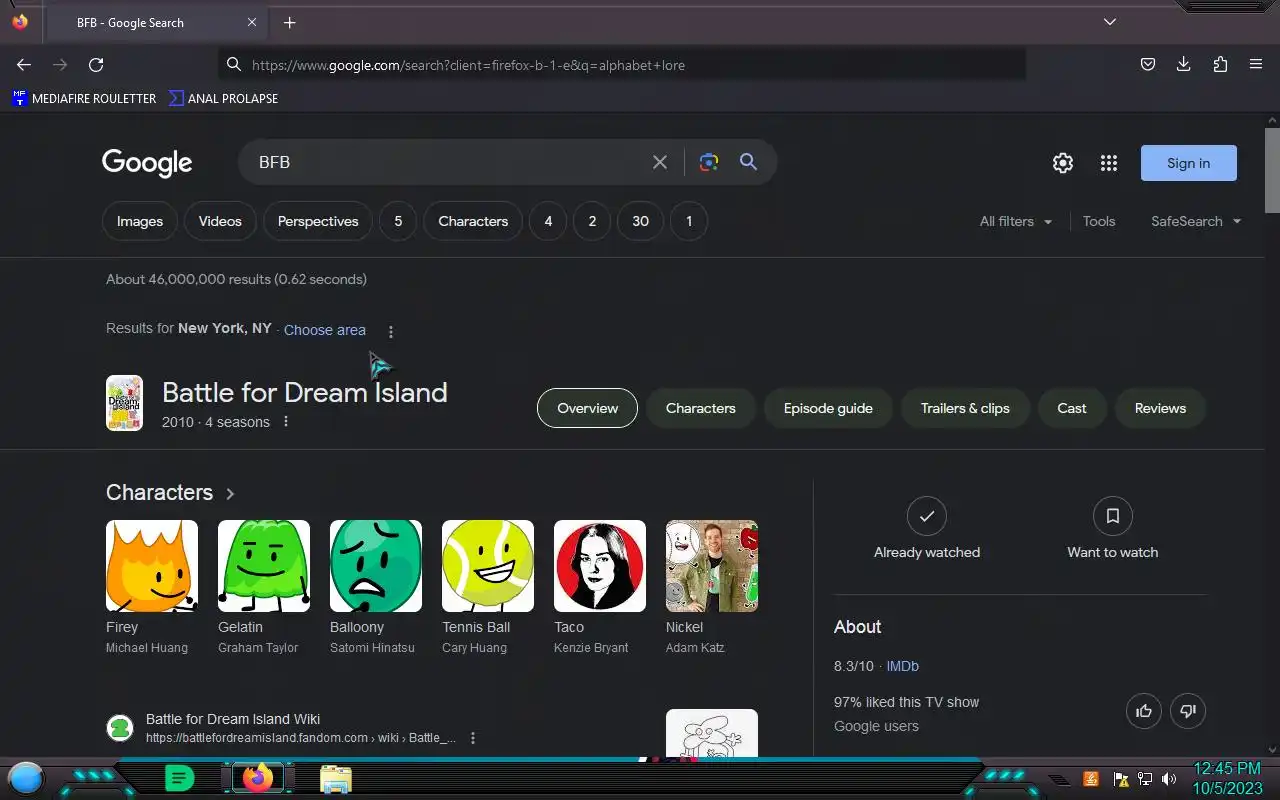This screenshot has width=1280, height=800.
Task: Open the Google apps grid
Action: 1109,163
